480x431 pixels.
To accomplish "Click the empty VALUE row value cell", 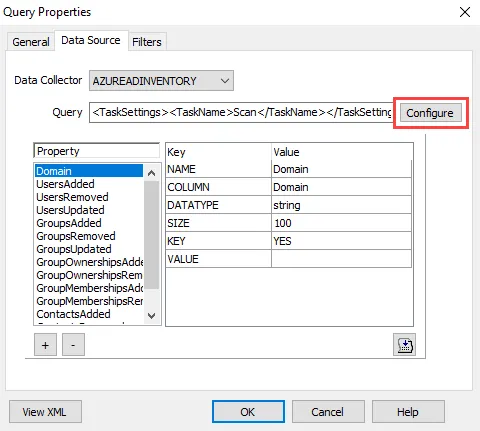I will (x=341, y=259).
